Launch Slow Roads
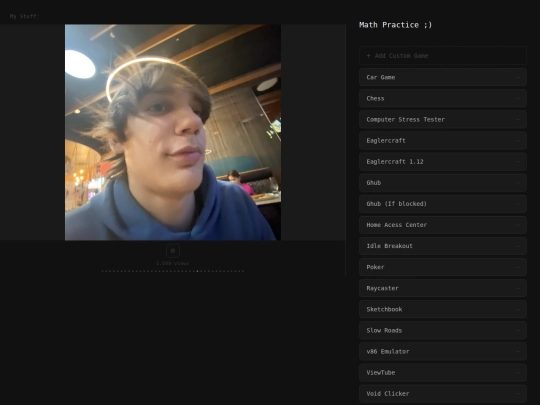 (443, 330)
